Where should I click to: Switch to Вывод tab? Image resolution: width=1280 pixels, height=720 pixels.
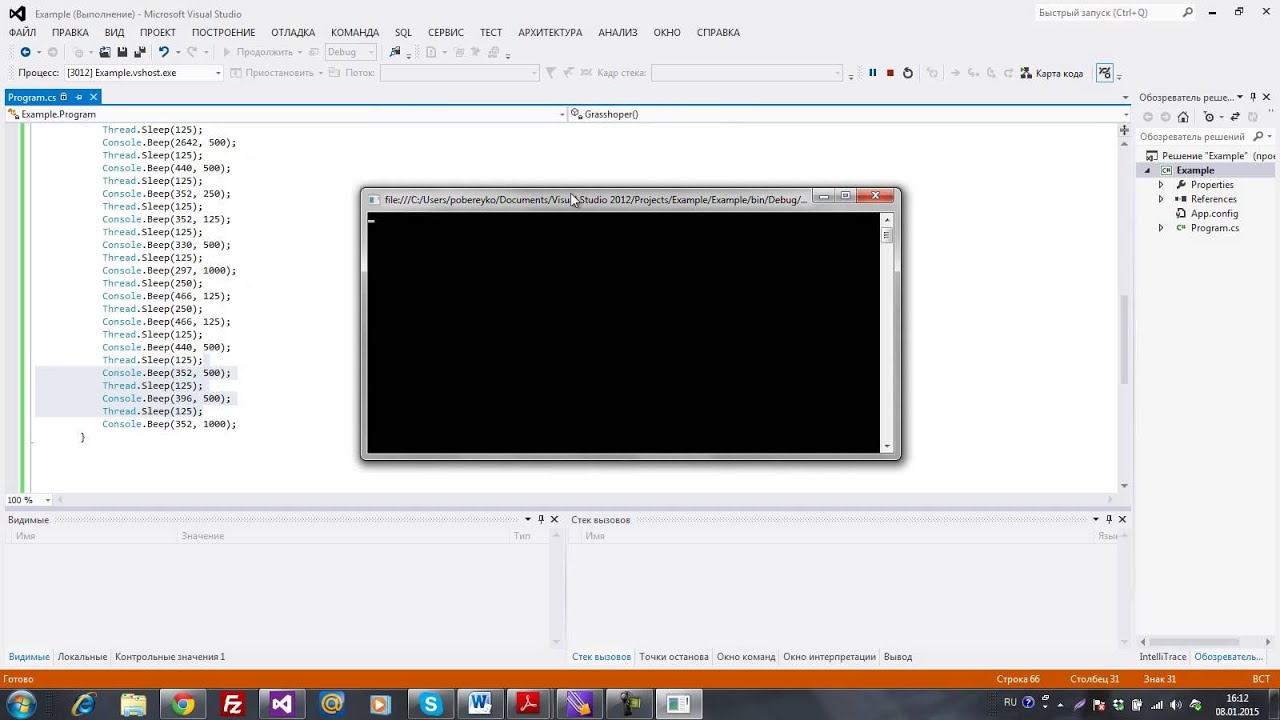[x=898, y=657]
